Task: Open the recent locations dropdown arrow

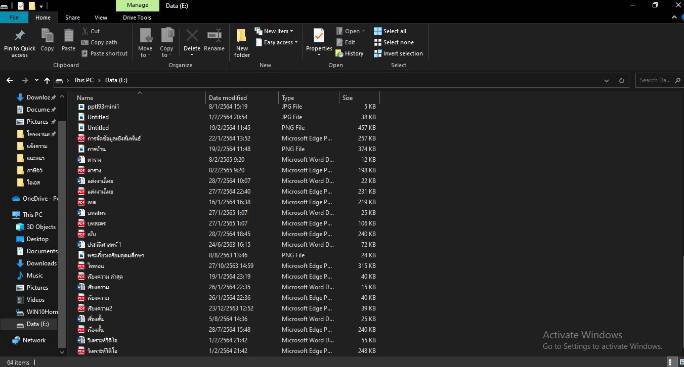Action: click(x=36, y=80)
